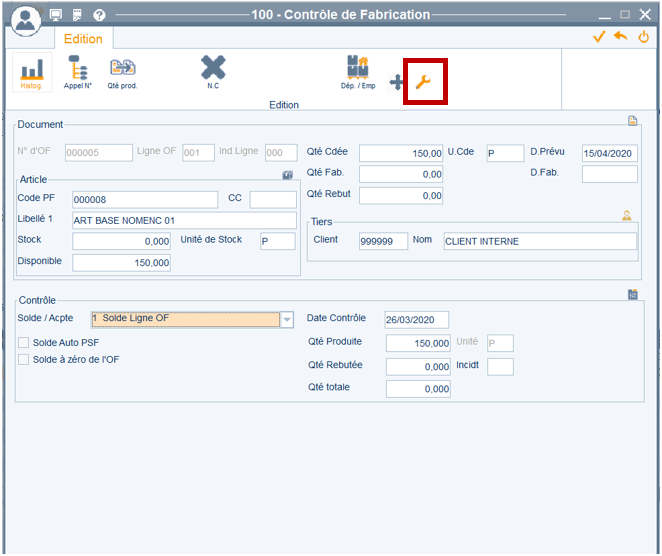
Task: Click the empty D.Fab. field
Action: pos(610,174)
